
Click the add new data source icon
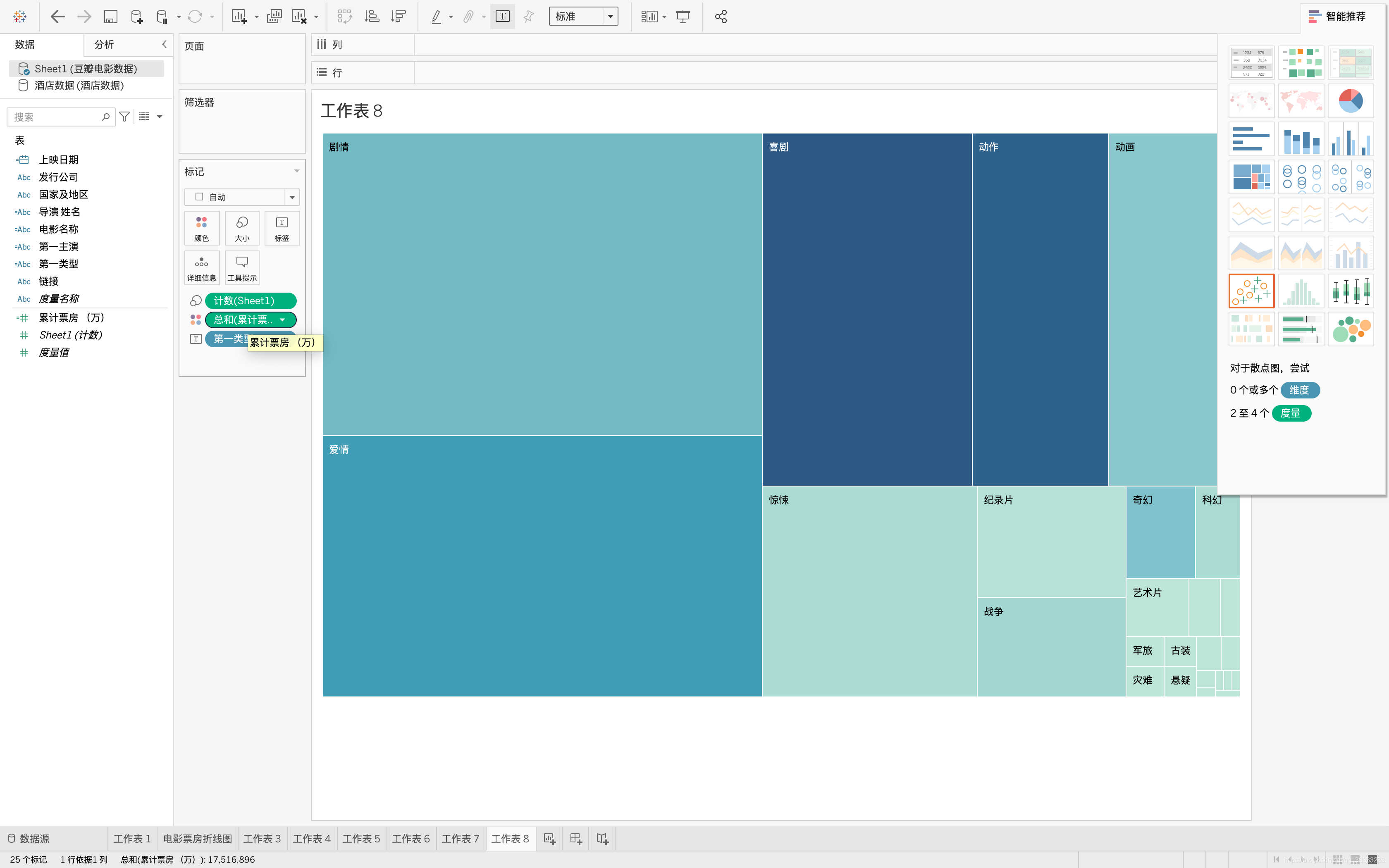136,17
